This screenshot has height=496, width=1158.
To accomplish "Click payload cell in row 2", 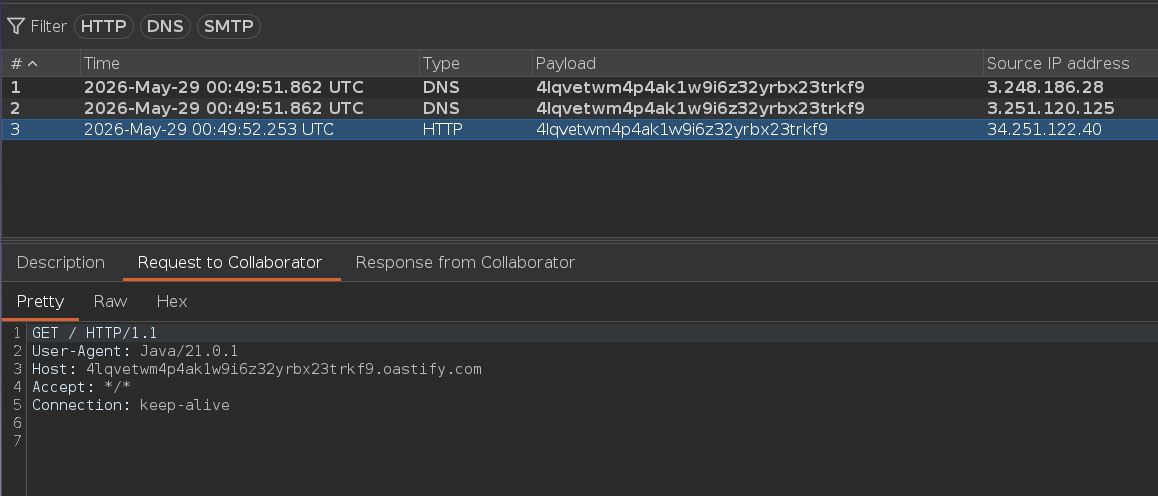I will (700, 108).
